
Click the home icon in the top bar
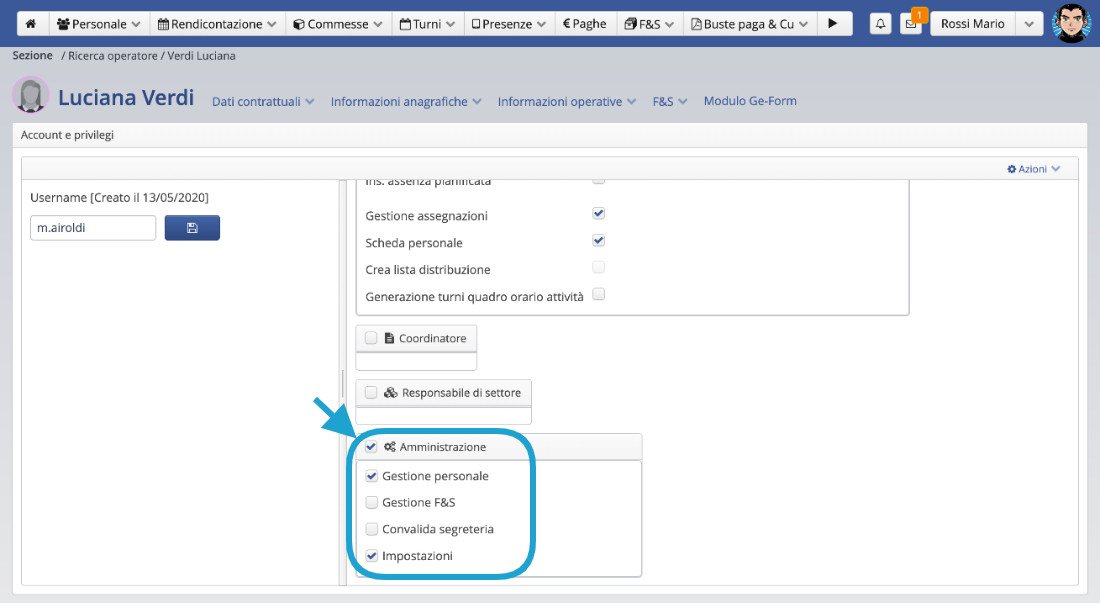pyautogui.click(x=31, y=24)
